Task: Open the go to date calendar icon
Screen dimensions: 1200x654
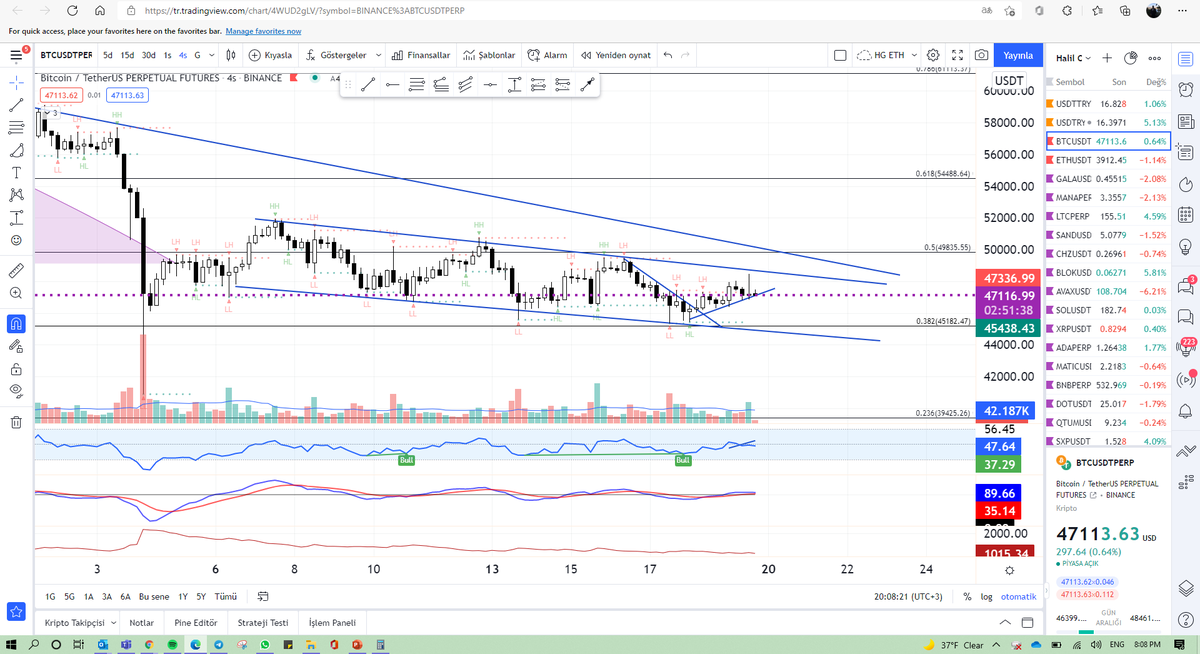Action: [263, 596]
